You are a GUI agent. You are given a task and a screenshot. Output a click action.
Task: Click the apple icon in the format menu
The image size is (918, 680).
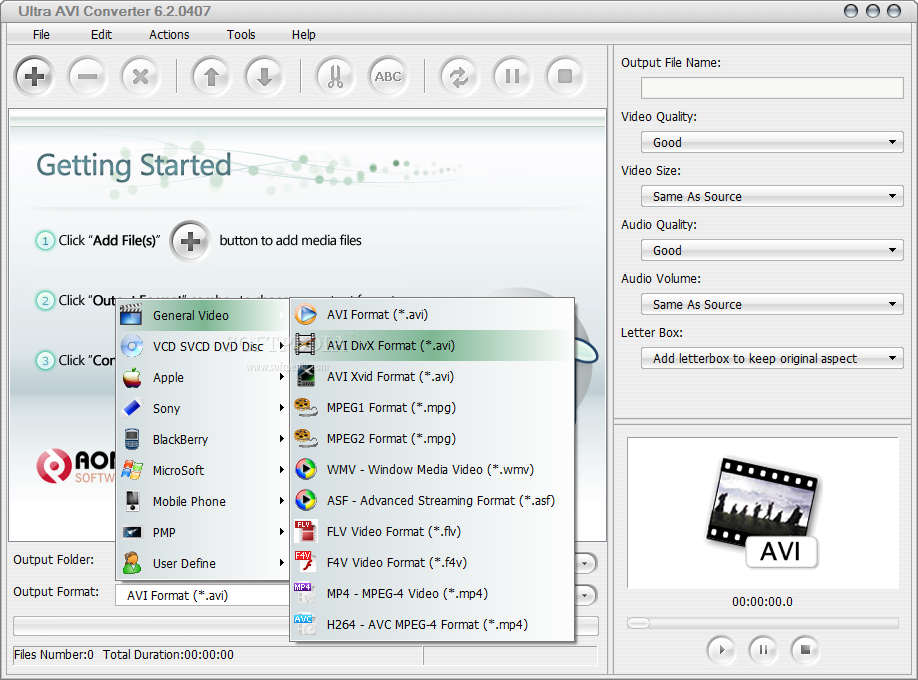tap(132, 377)
